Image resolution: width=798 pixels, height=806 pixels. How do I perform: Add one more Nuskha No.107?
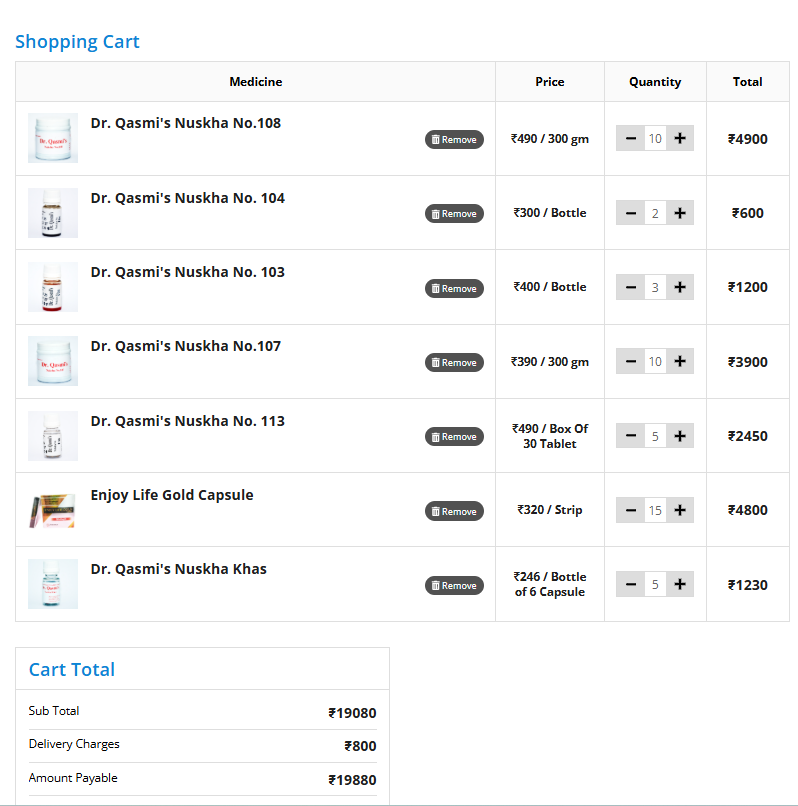pyautogui.click(x=680, y=361)
